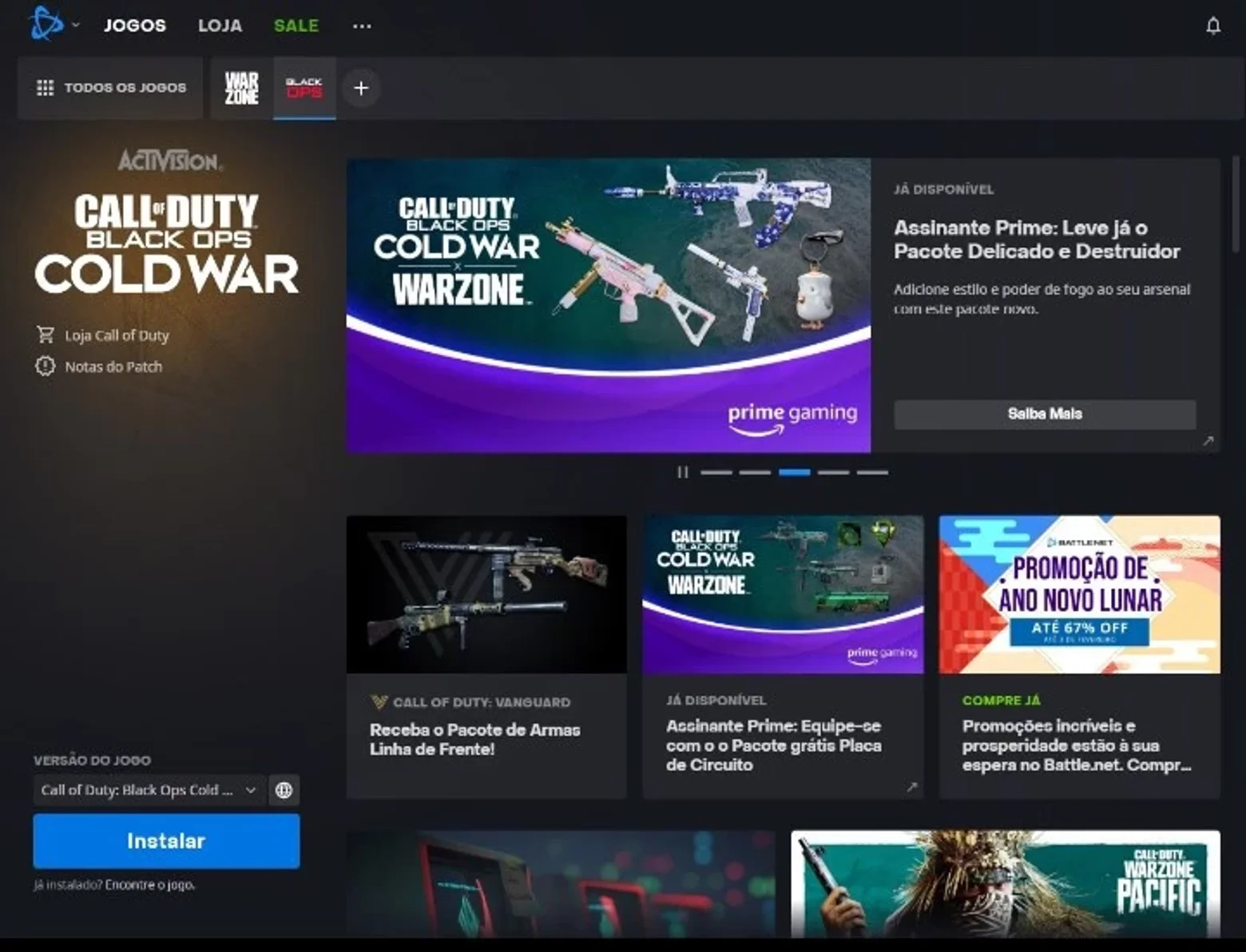
Task: Select the active third carousel indicator
Action: [x=794, y=472]
